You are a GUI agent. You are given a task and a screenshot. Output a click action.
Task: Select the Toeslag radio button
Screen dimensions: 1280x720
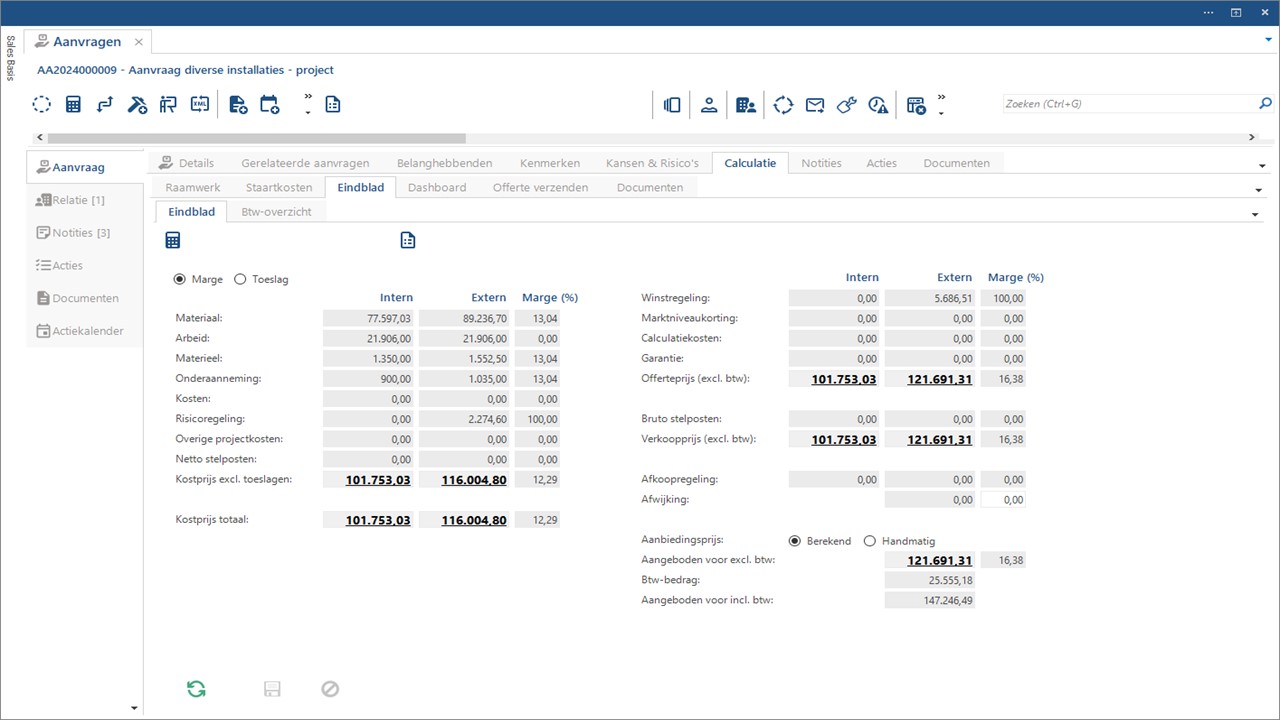pos(240,280)
